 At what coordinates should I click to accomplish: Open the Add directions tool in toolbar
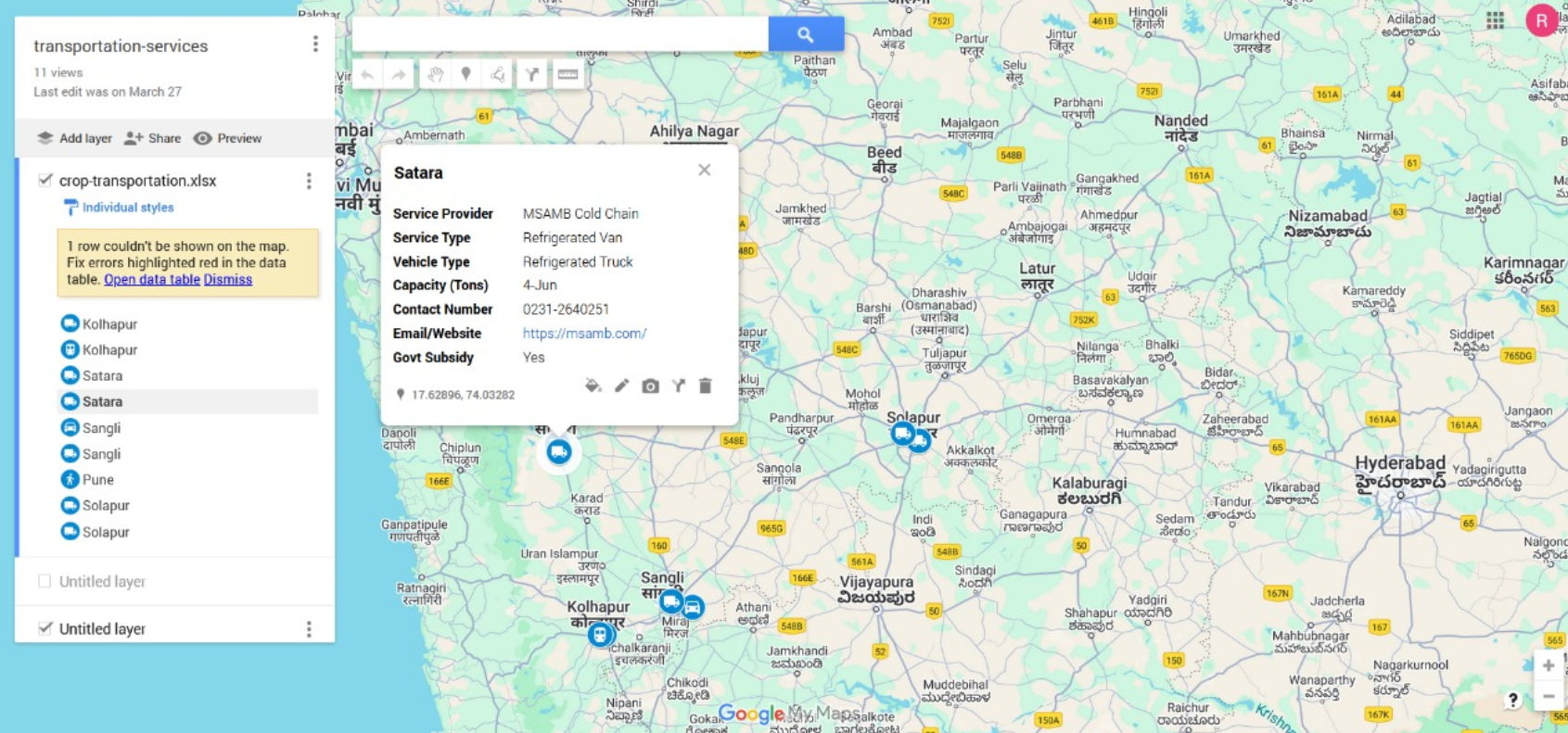click(x=532, y=74)
